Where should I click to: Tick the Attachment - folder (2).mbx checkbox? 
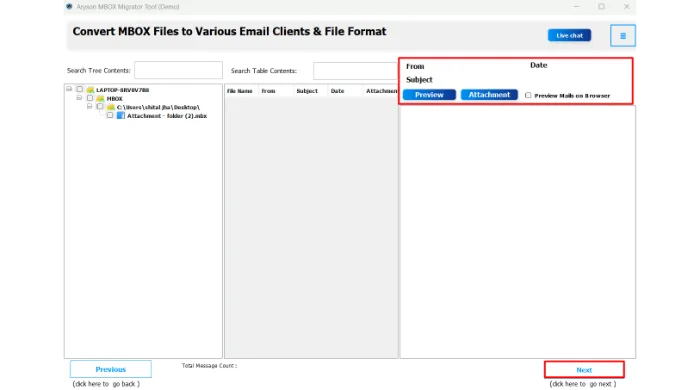(x=110, y=115)
